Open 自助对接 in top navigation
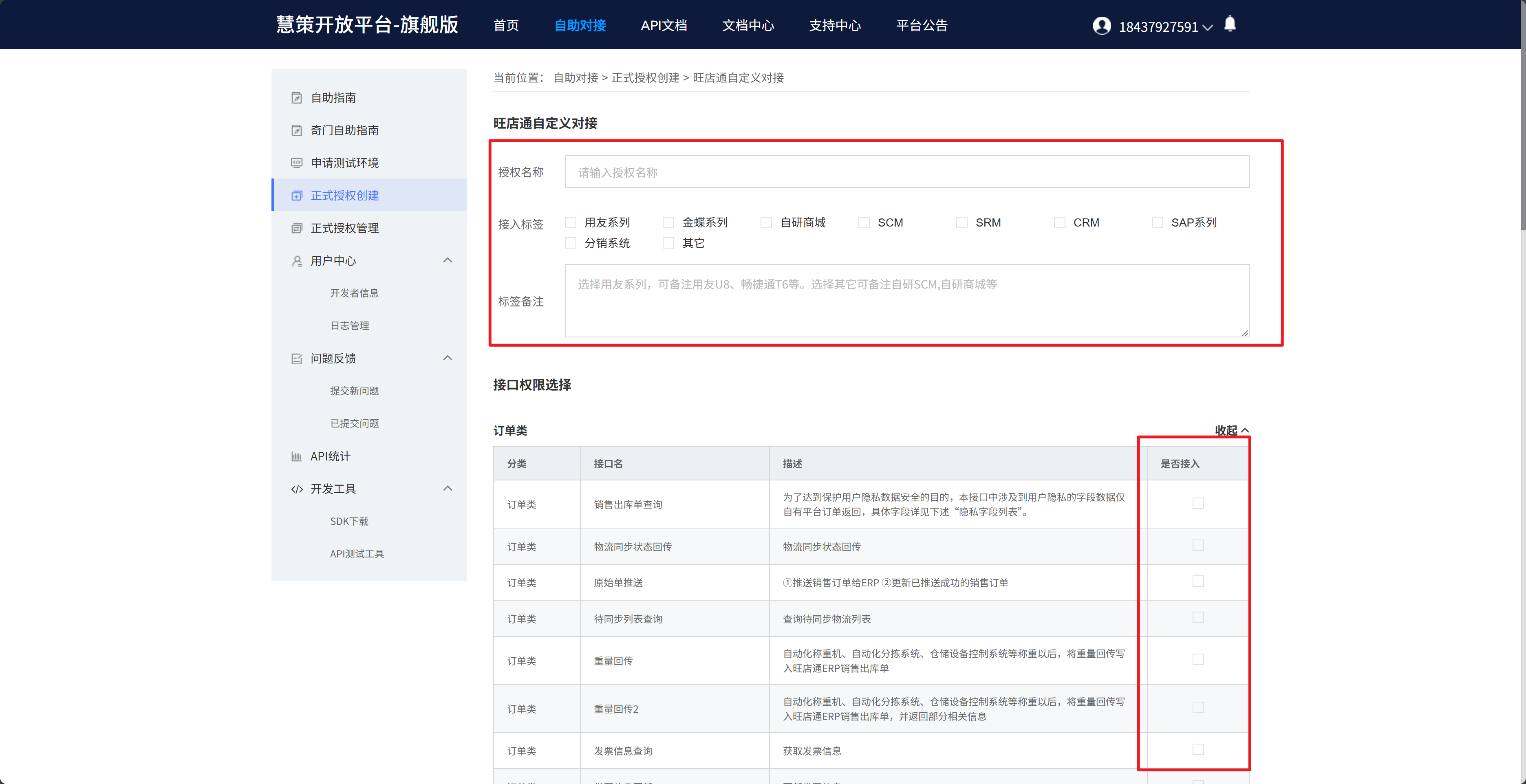 pos(580,25)
